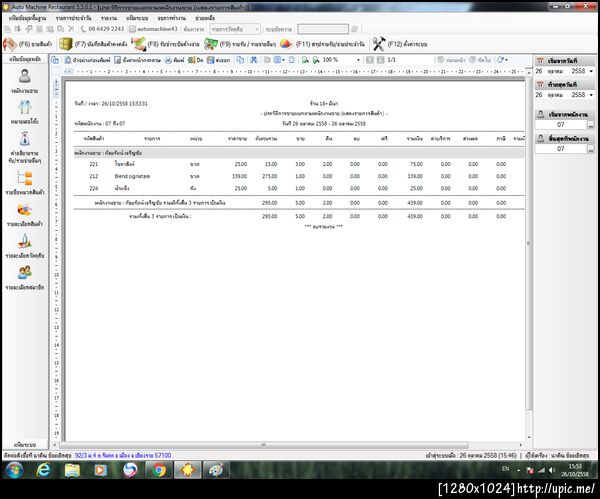Click the Blend signature item cell

(x=132, y=176)
